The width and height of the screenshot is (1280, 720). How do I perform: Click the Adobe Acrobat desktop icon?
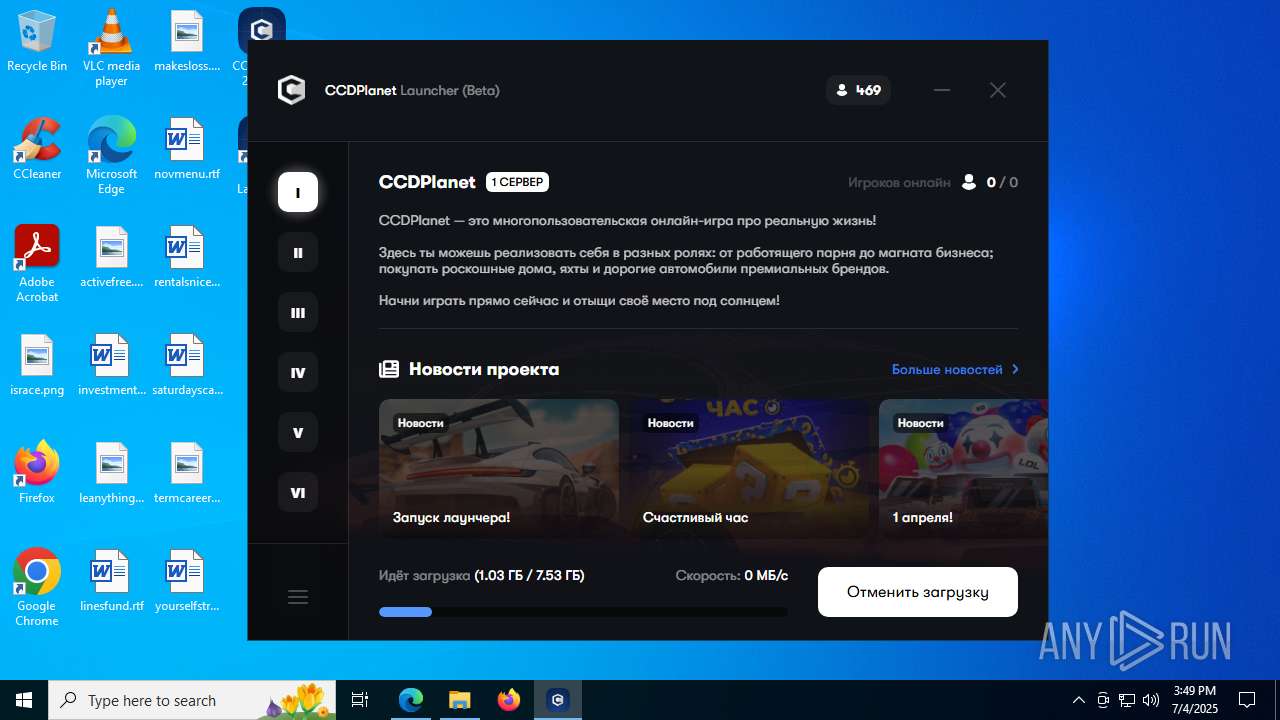point(37,264)
